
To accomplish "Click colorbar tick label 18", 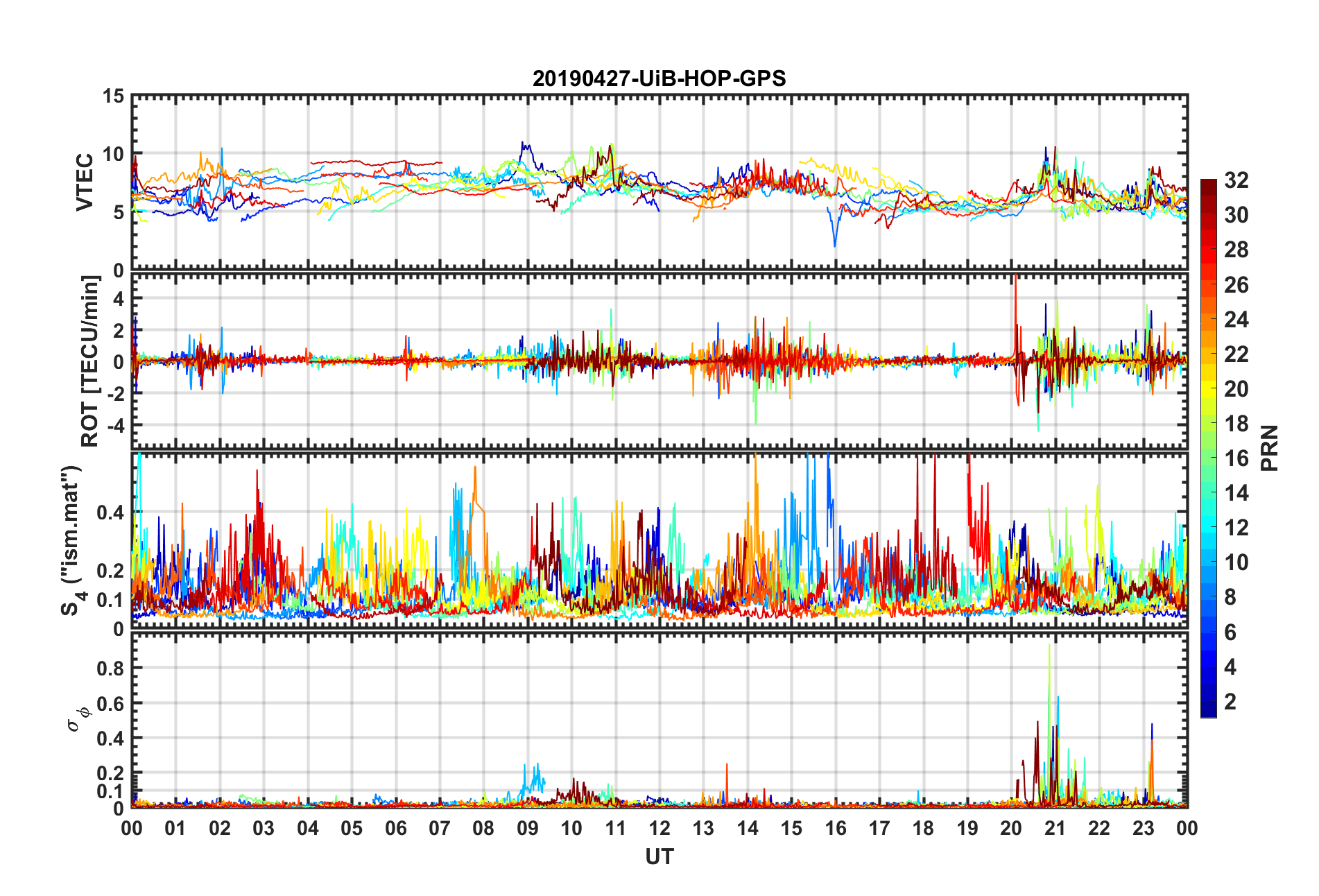I will tap(1236, 423).
